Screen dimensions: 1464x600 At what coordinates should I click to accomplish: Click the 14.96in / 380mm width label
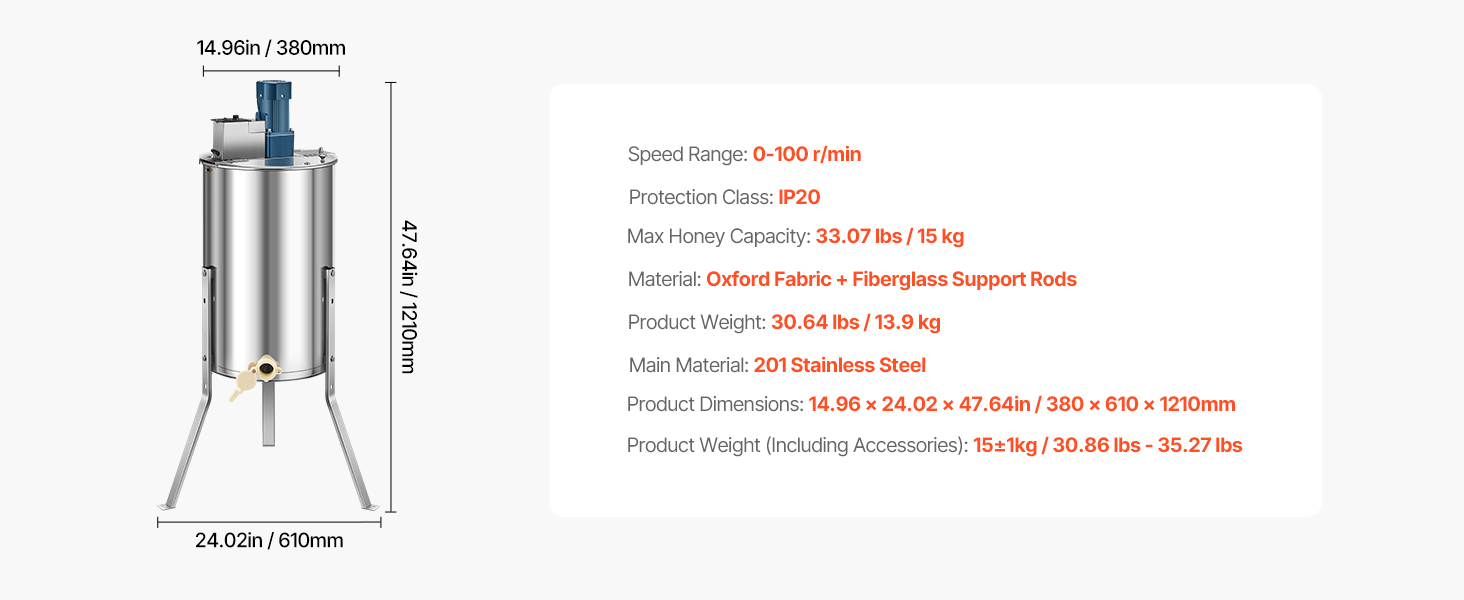[x=271, y=48]
